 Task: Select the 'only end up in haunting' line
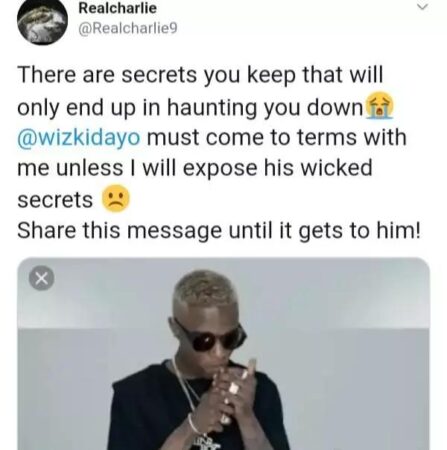(191, 108)
